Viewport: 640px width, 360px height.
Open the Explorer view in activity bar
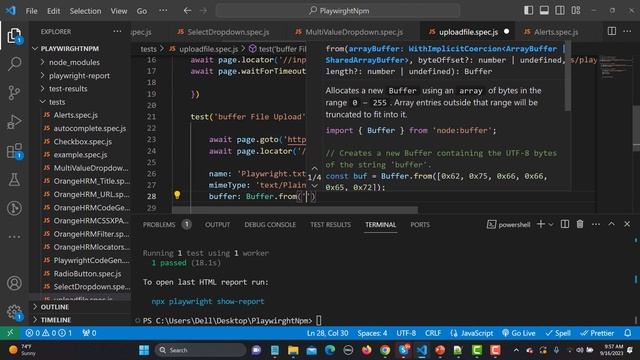pos(14,36)
